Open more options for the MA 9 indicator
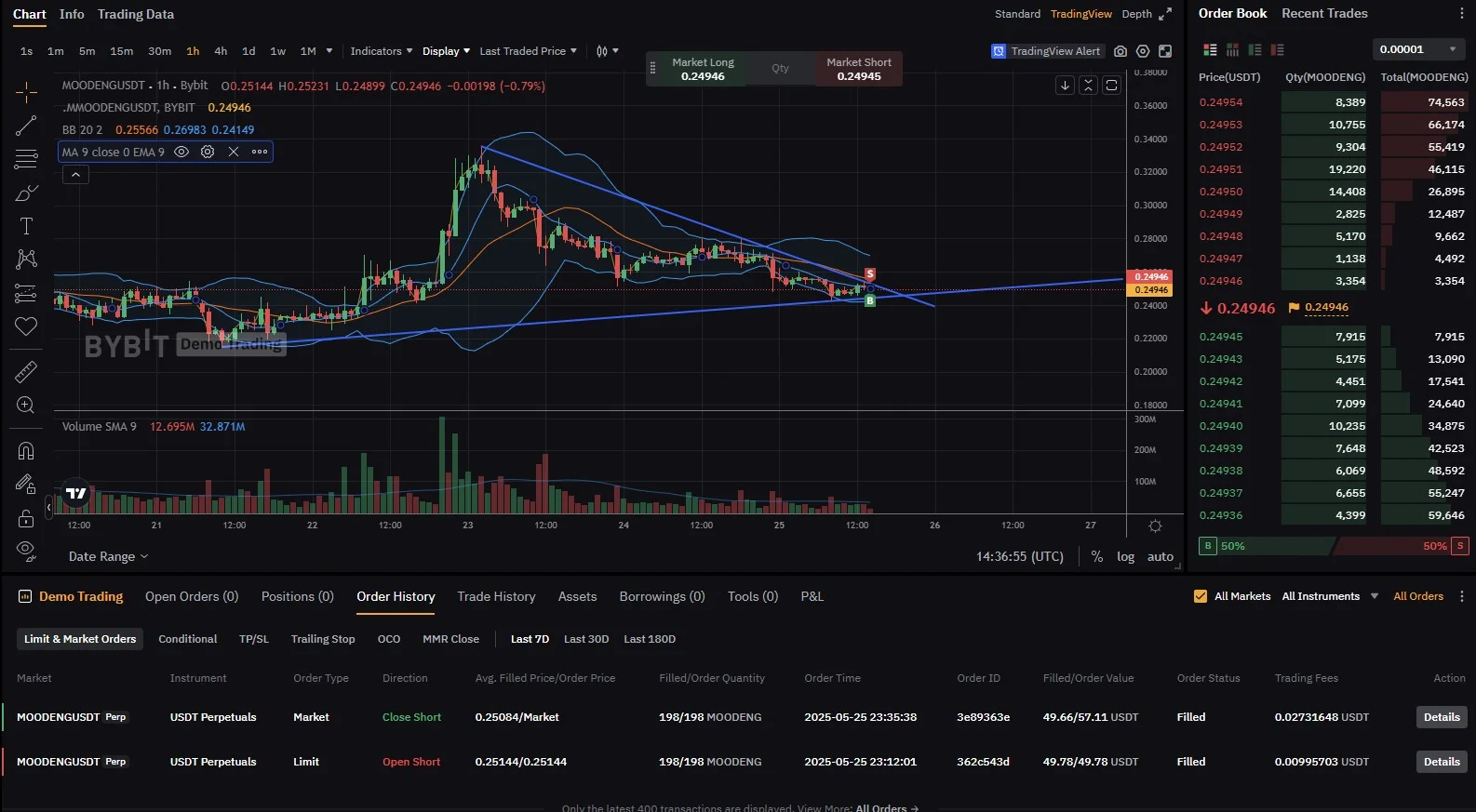The image size is (1476, 812). coord(260,152)
